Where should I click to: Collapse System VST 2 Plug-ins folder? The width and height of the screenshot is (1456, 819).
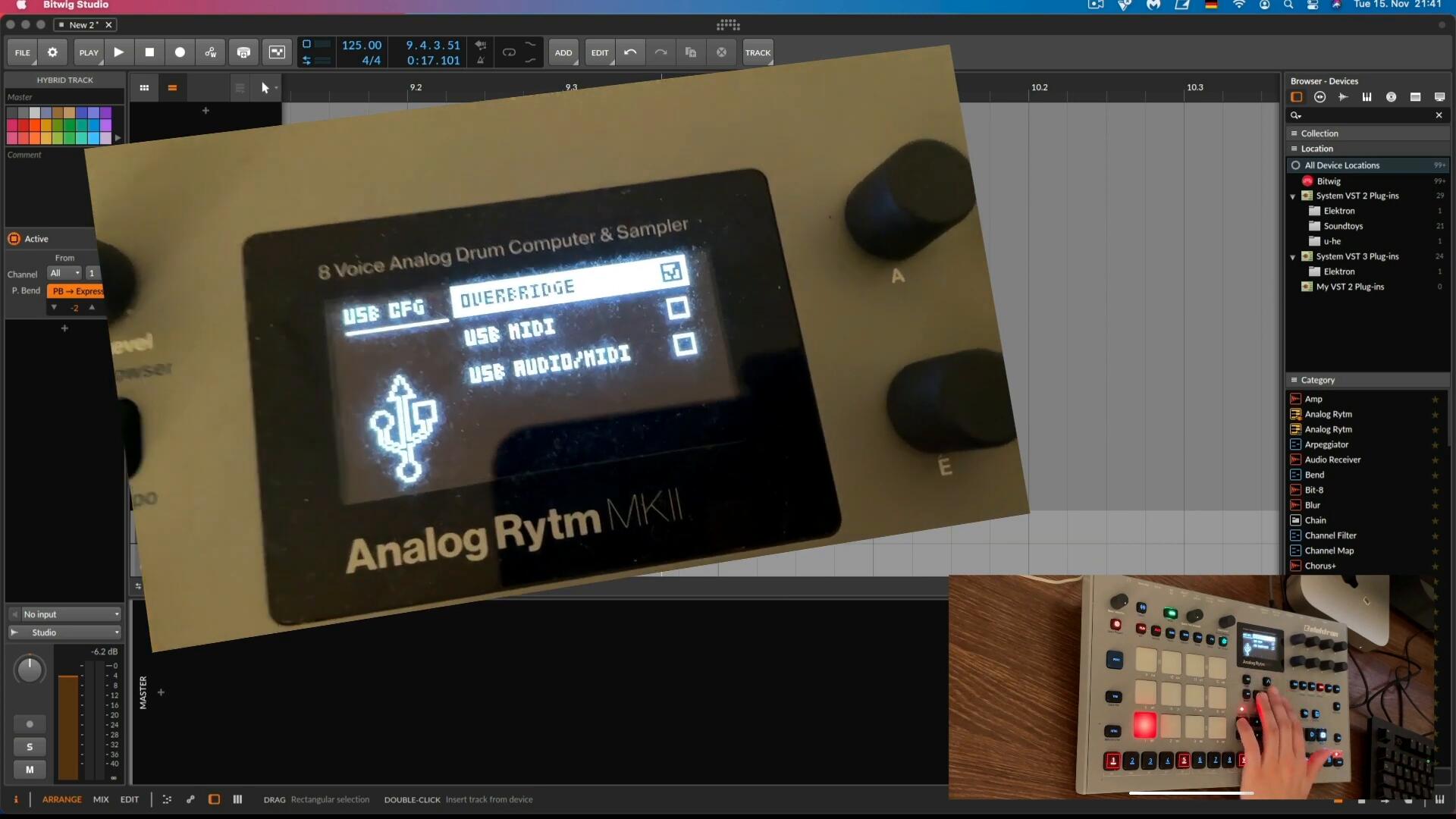(1293, 196)
